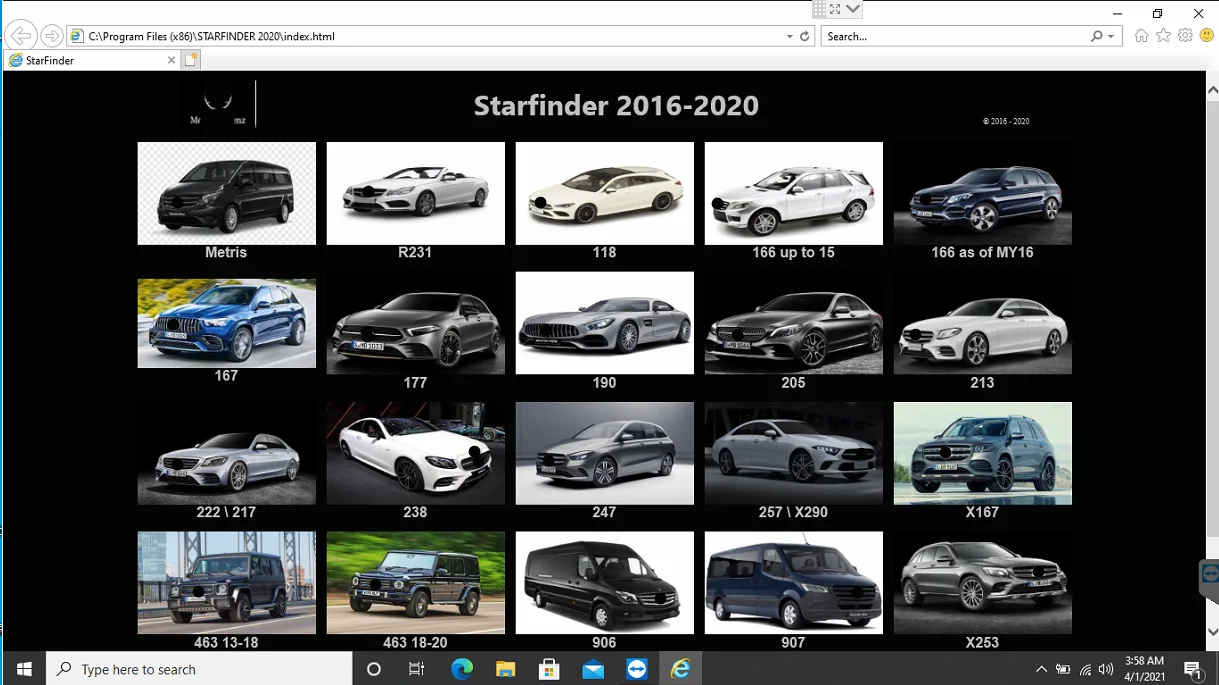
Task: Open the white 238 coupe thumbnail
Action: click(415, 453)
